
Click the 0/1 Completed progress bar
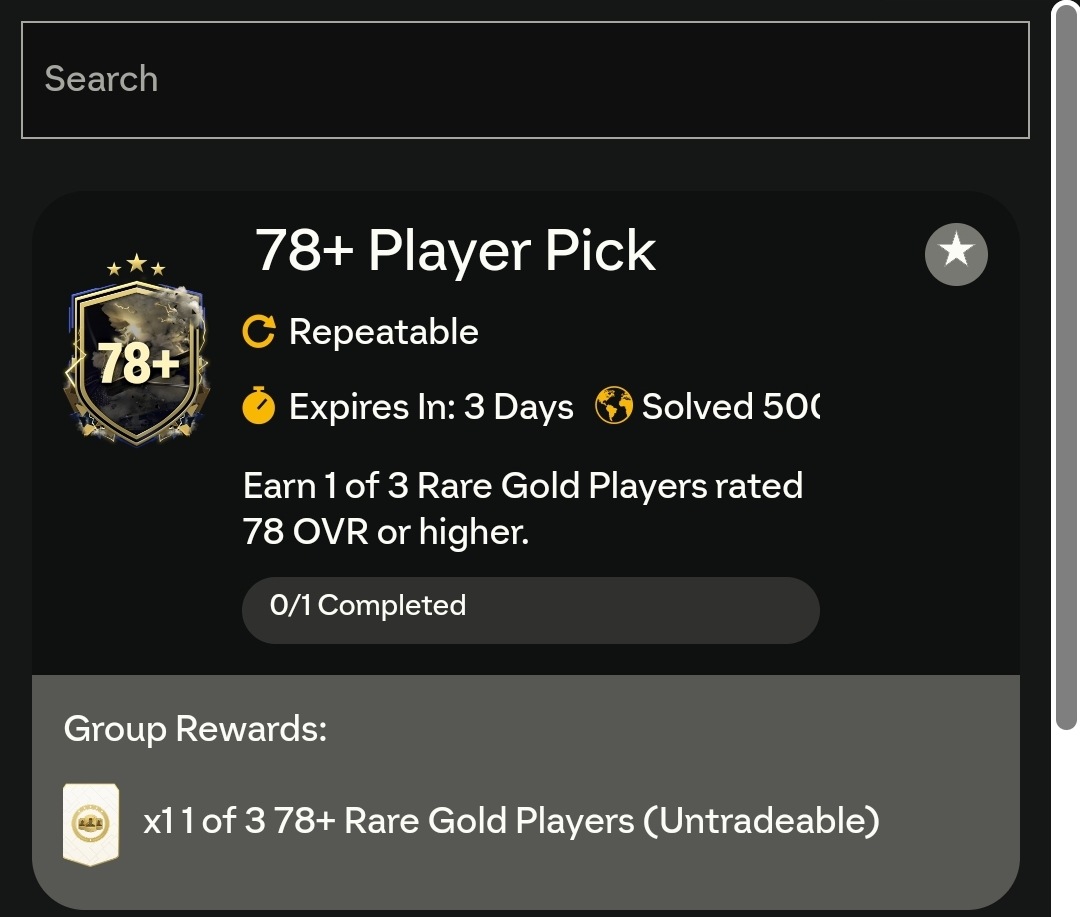(530, 610)
